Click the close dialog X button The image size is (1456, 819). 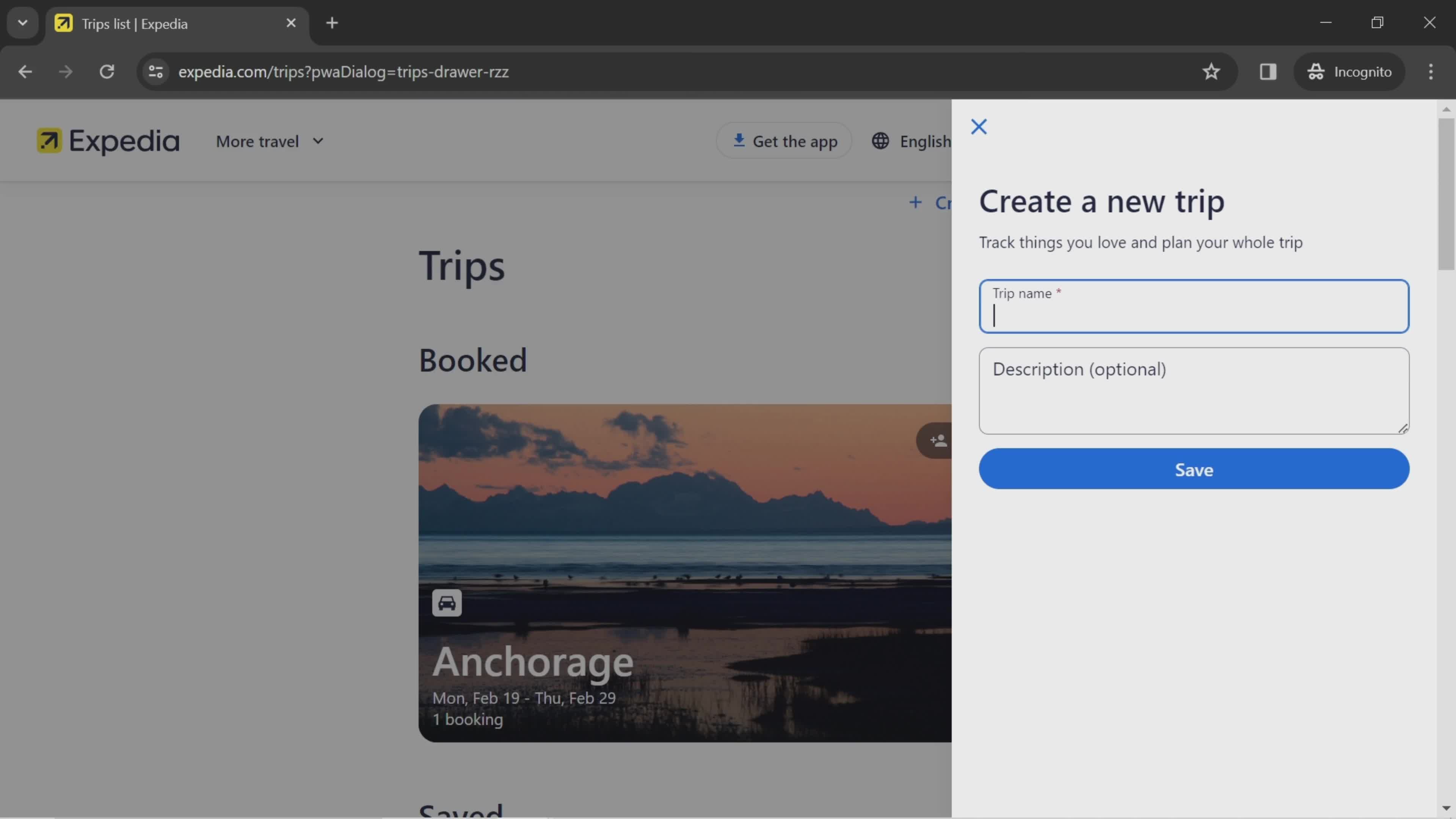tap(978, 126)
